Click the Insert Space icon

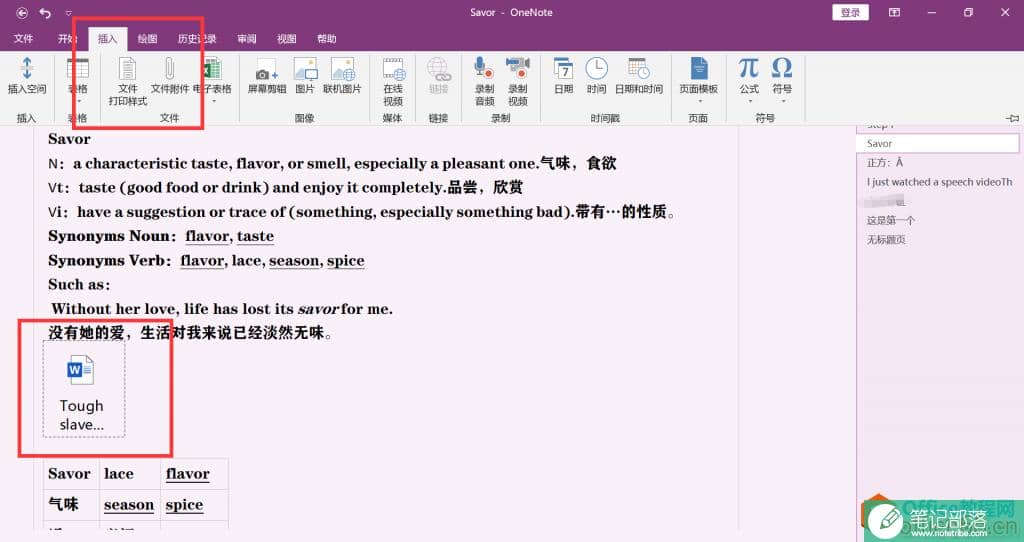click(x=27, y=69)
